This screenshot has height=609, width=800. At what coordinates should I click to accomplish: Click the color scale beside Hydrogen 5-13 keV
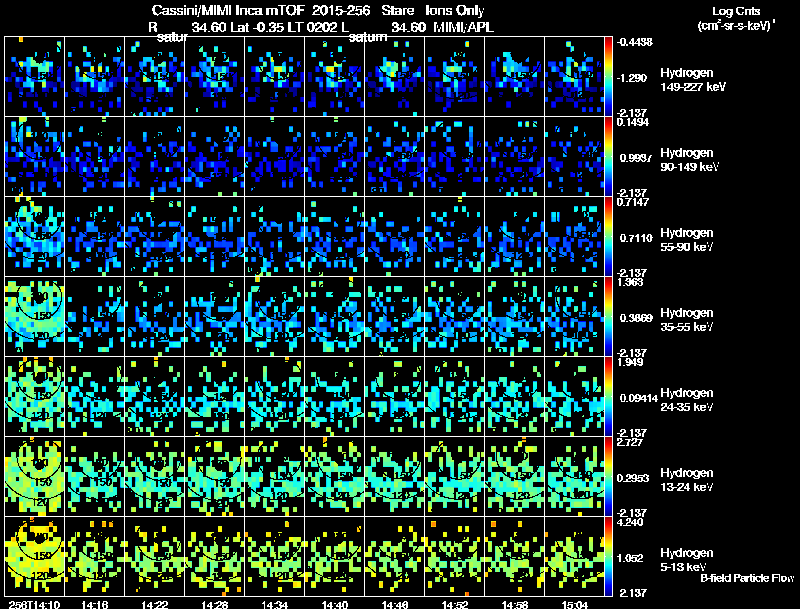(x=610, y=556)
